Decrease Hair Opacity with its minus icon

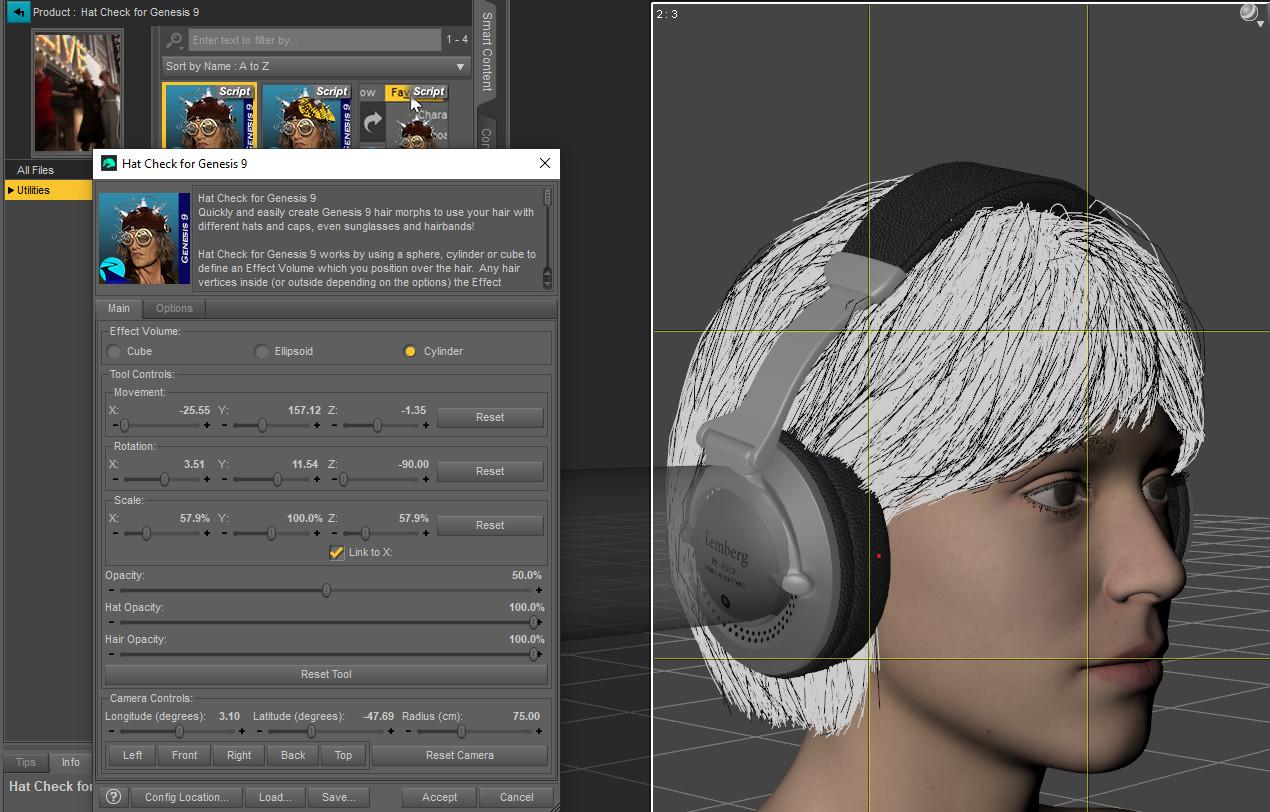(x=111, y=654)
